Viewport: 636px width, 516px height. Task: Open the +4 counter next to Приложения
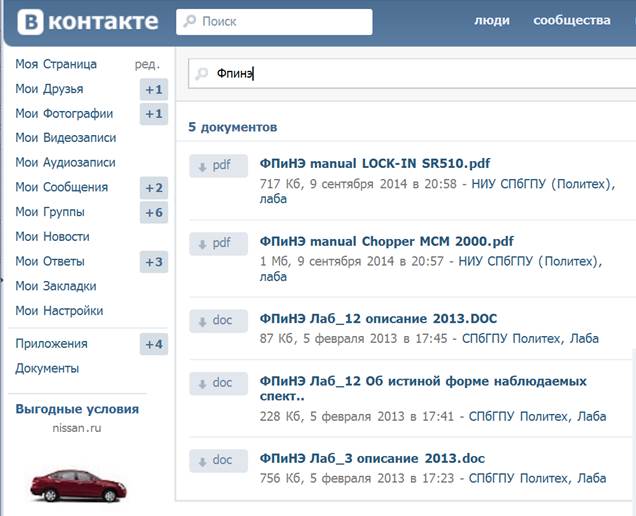click(x=154, y=344)
